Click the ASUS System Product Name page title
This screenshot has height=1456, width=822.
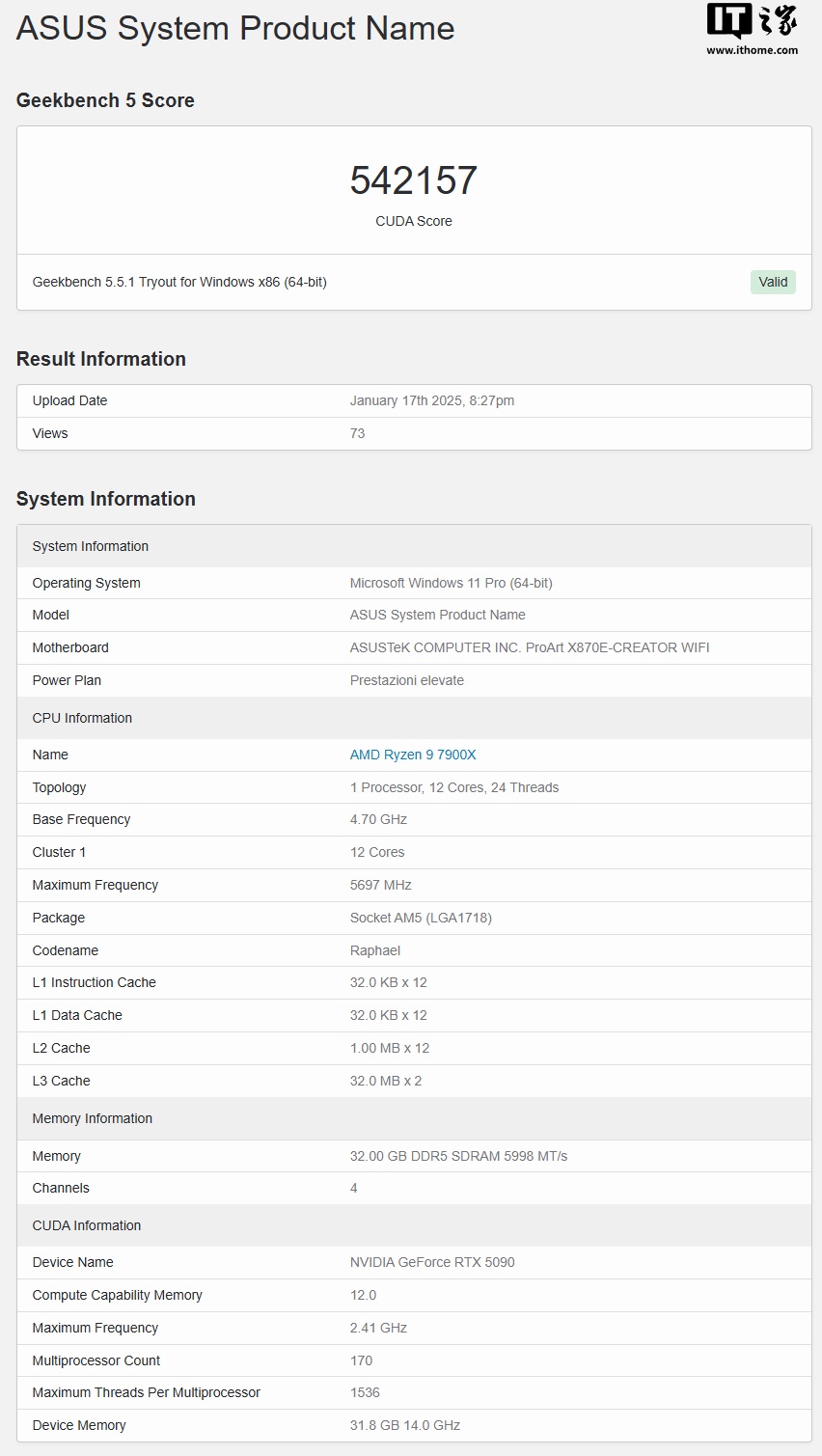pyautogui.click(x=235, y=28)
